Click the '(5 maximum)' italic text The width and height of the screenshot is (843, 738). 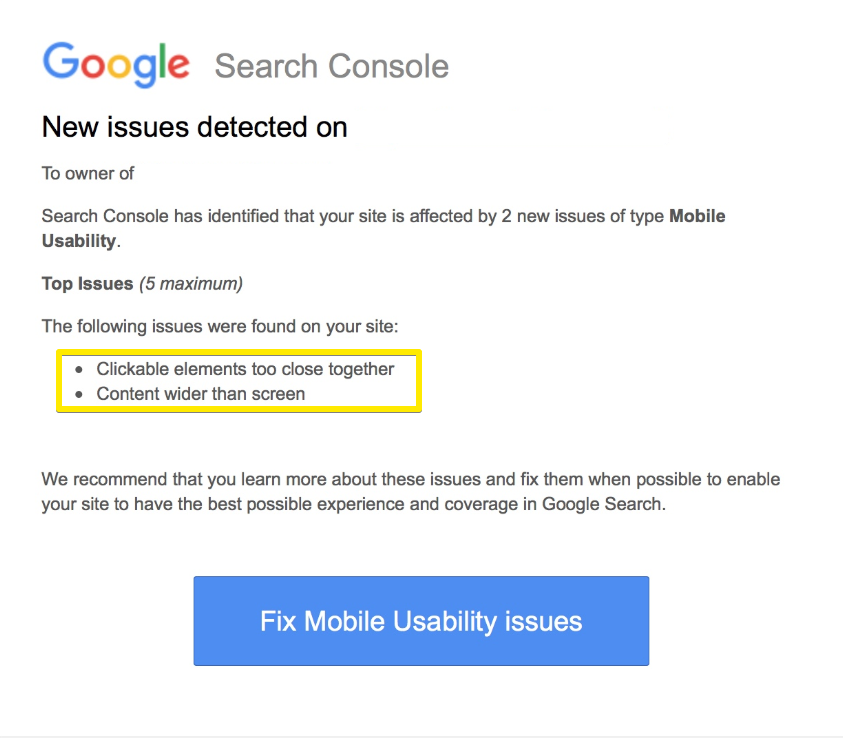191,284
